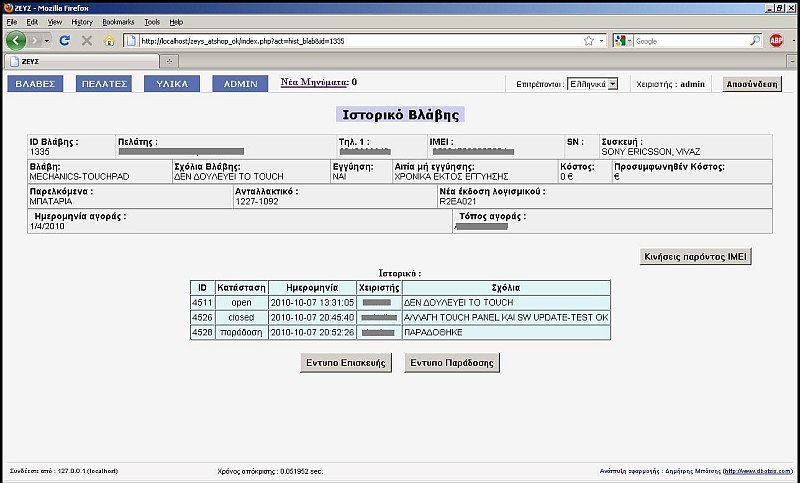The image size is (800, 483).
Task: Open the Tools menu
Action: pos(152,22)
